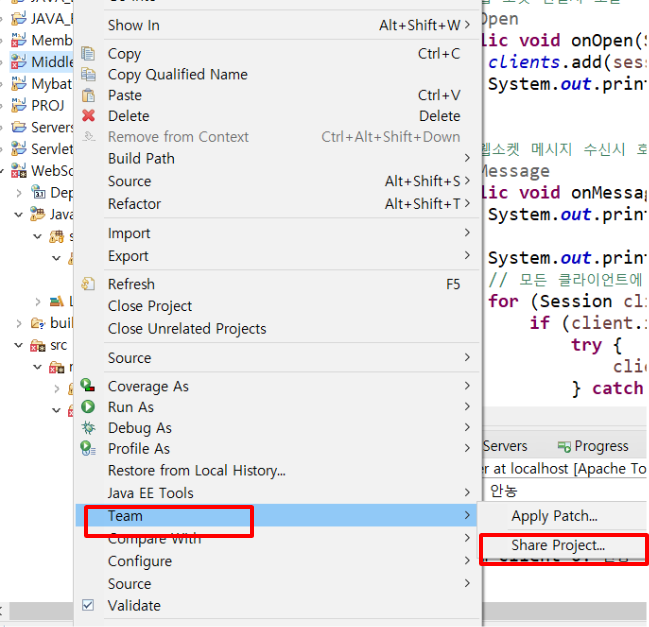This screenshot has height=627, width=649.
Task: Click the Middle project icon in explorer
Action: pos(18,62)
